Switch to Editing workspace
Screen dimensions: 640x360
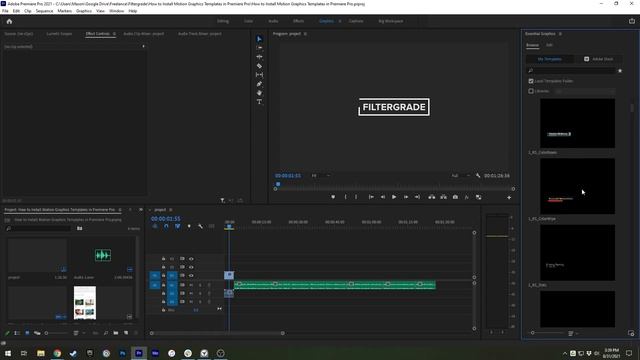(x=223, y=21)
